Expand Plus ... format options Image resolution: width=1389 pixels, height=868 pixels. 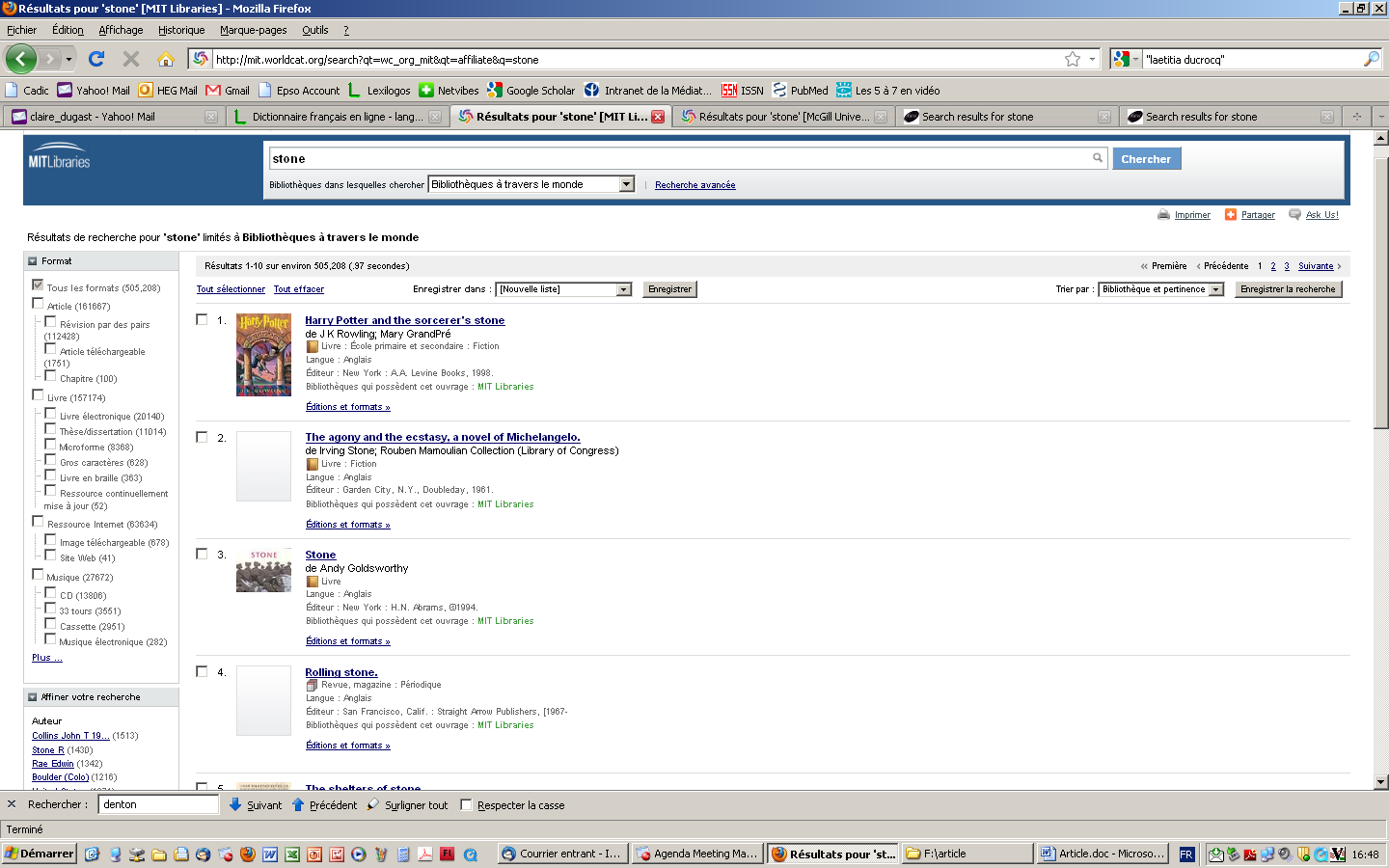[46, 658]
